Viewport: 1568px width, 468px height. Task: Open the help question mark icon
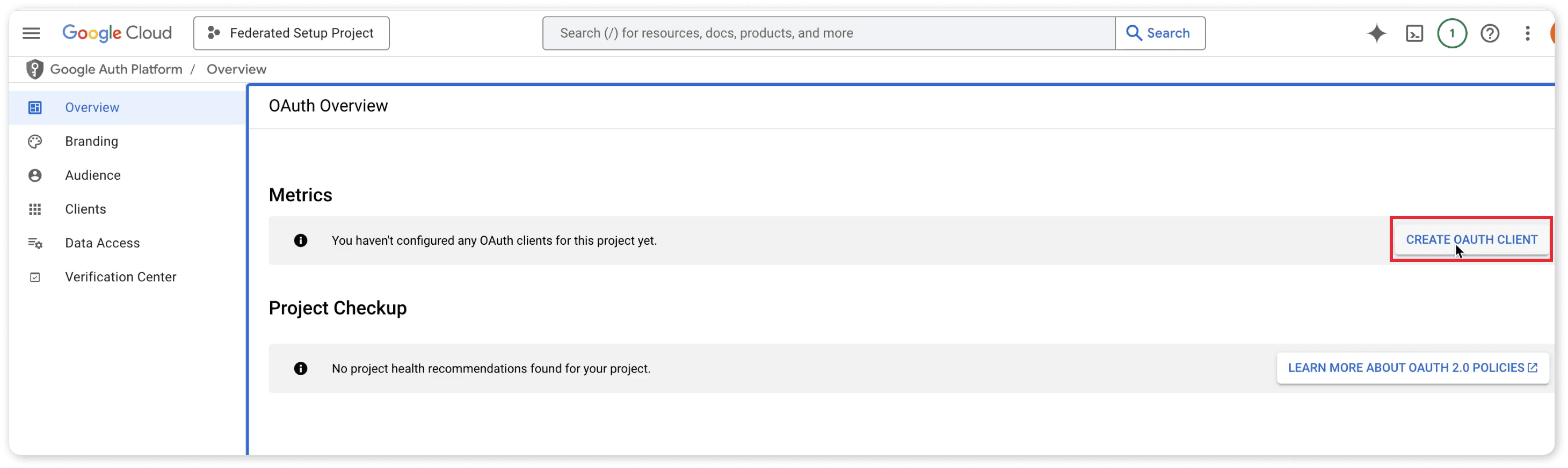[1490, 33]
